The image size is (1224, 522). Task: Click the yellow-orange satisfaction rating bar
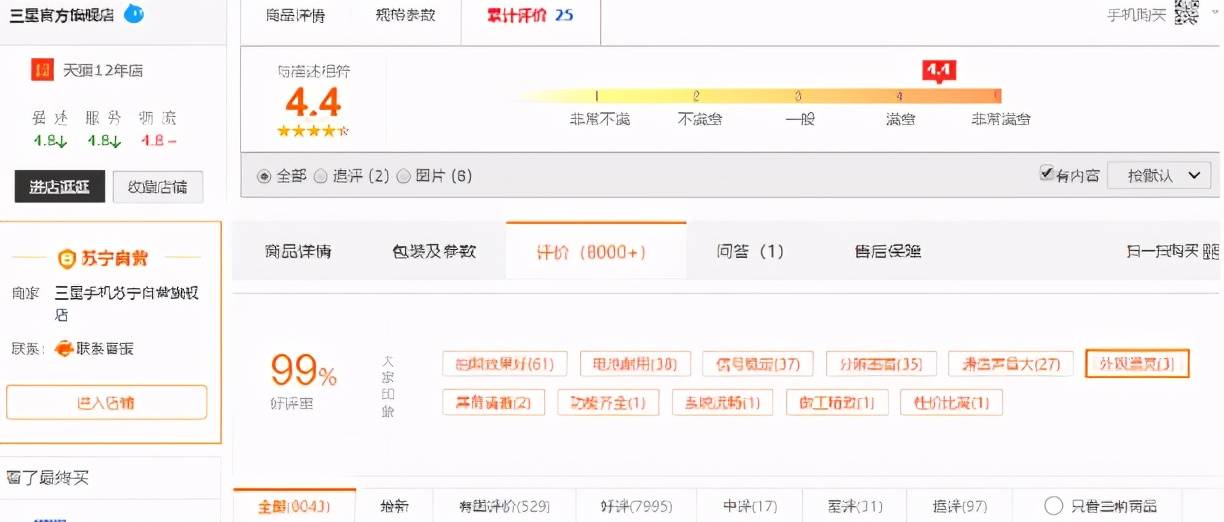click(750, 96)
